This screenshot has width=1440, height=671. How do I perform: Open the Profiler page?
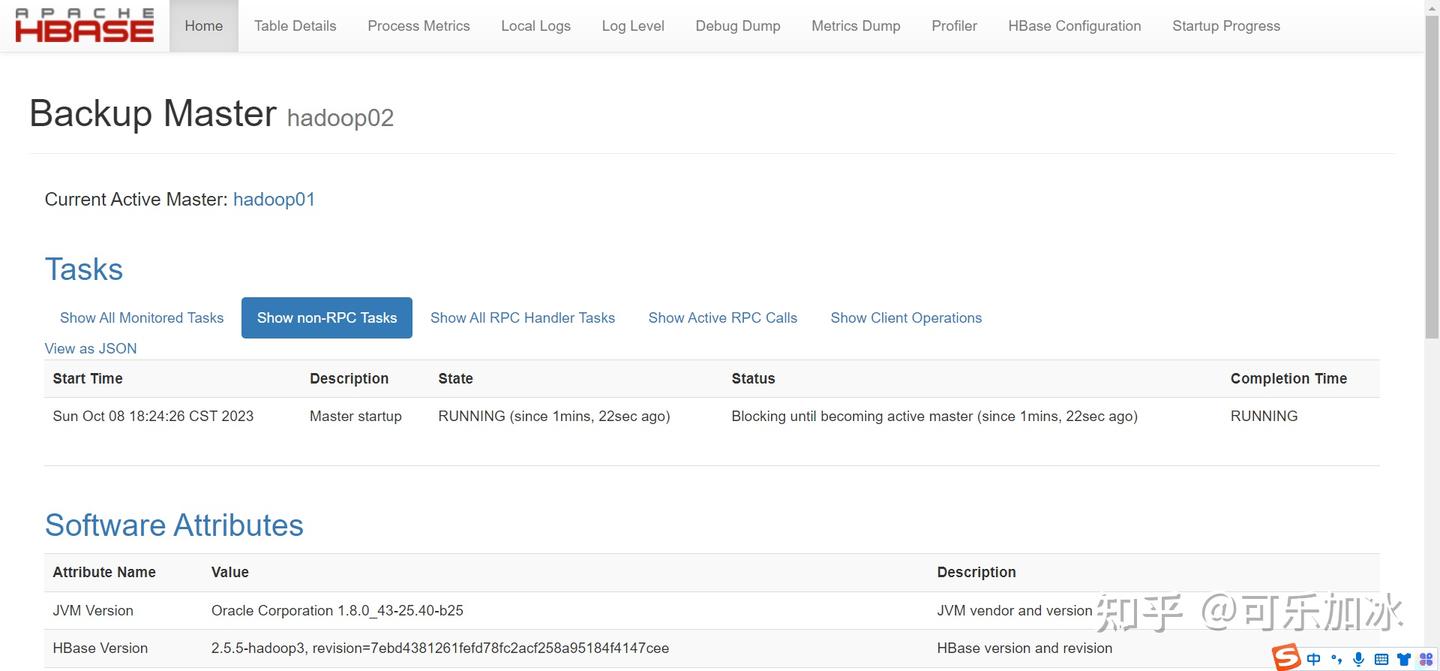pos(954,26)
